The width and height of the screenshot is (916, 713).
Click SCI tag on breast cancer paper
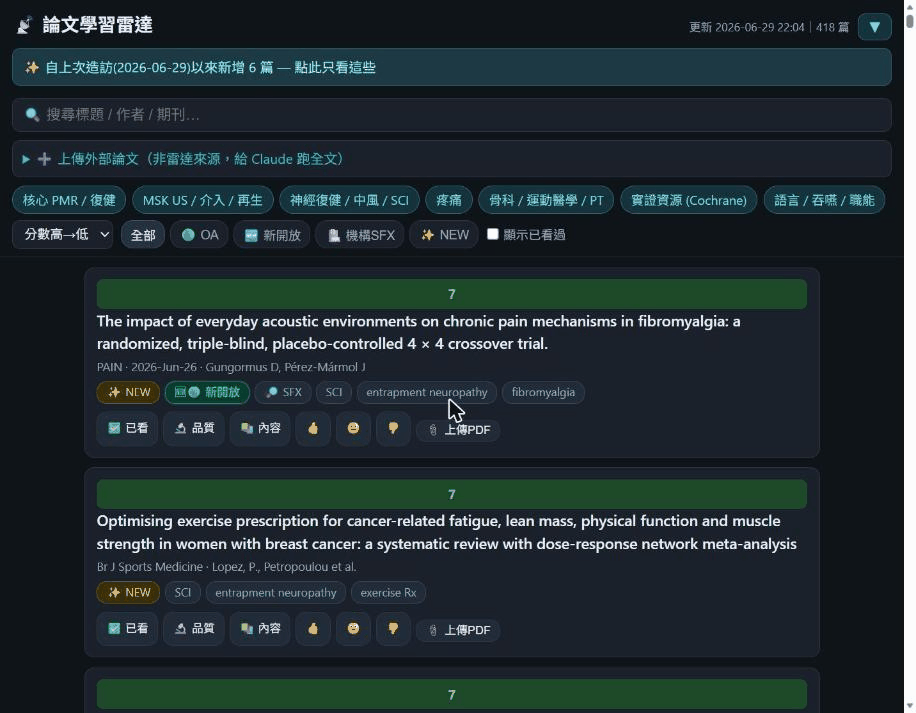(183, 593)
